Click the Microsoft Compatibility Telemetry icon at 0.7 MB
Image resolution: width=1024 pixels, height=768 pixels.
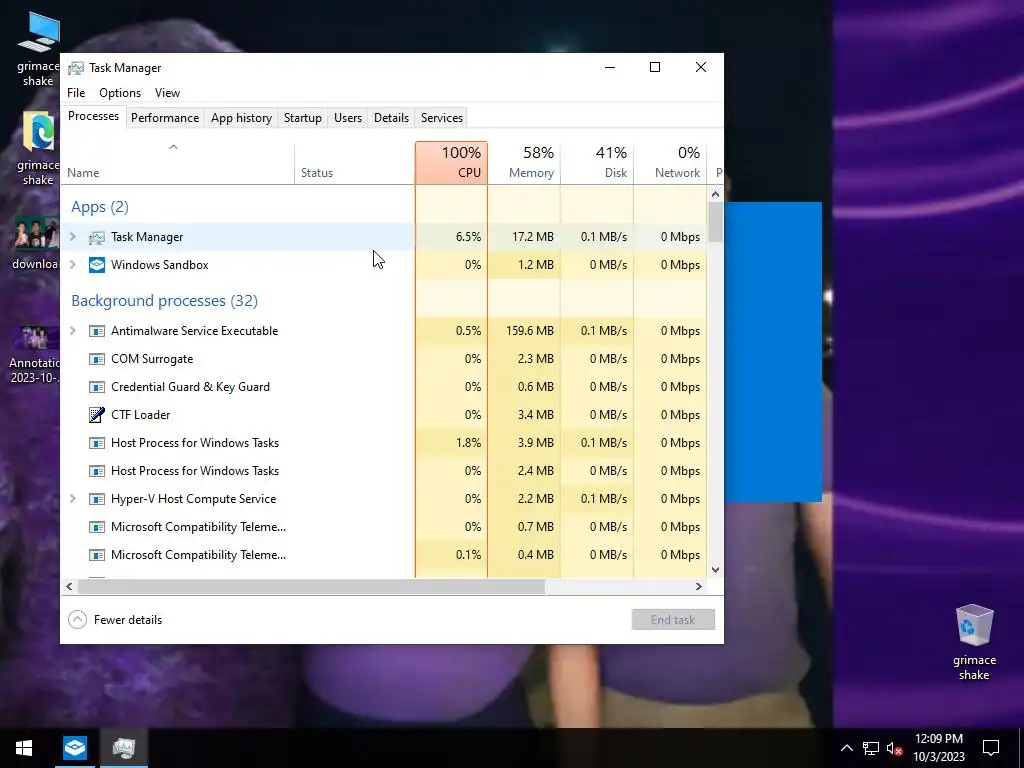[x=97, y=527]
